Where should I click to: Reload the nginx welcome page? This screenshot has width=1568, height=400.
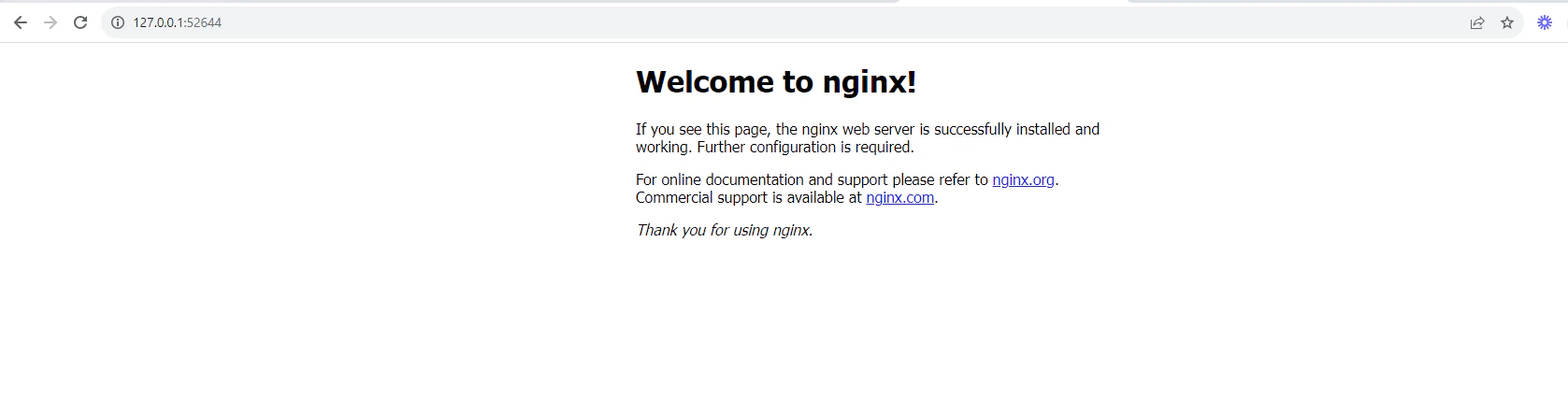[80, 22]
